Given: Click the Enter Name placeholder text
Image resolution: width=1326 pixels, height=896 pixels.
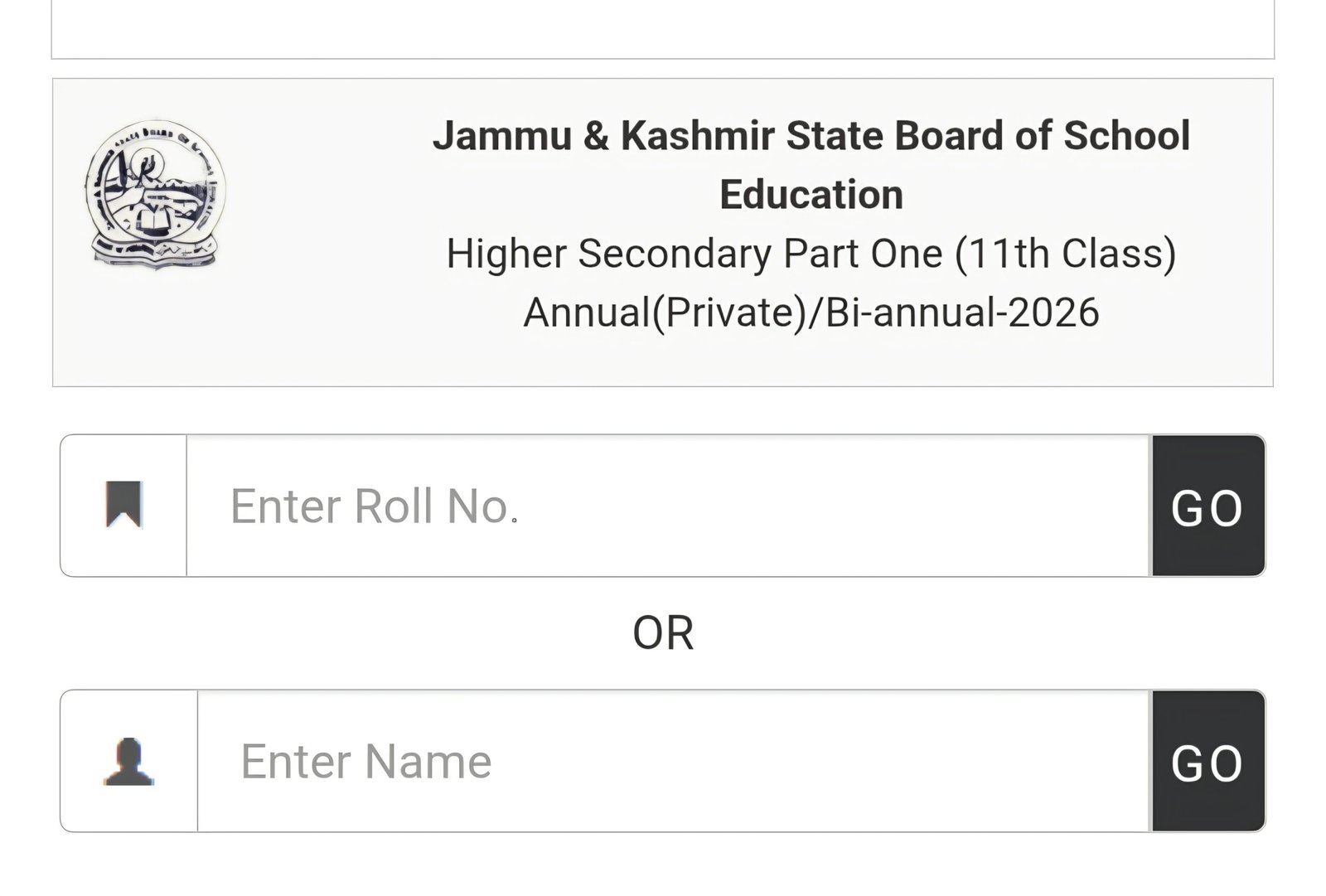Looking at the screenshot, I should (x=365, y=762).
